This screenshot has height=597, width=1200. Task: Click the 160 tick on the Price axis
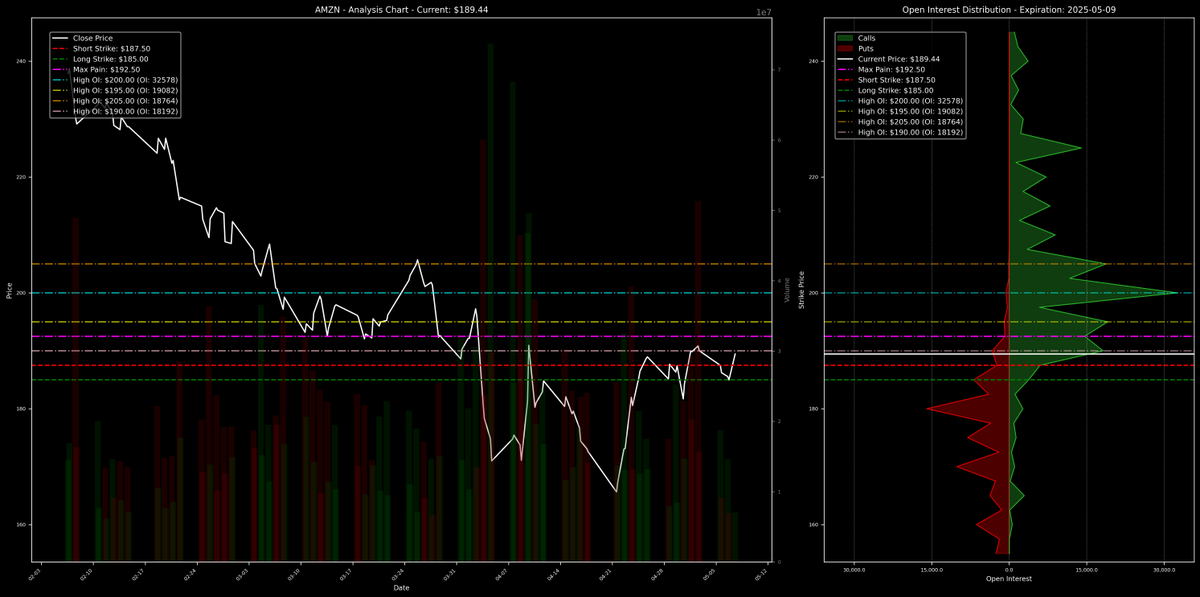21,525
